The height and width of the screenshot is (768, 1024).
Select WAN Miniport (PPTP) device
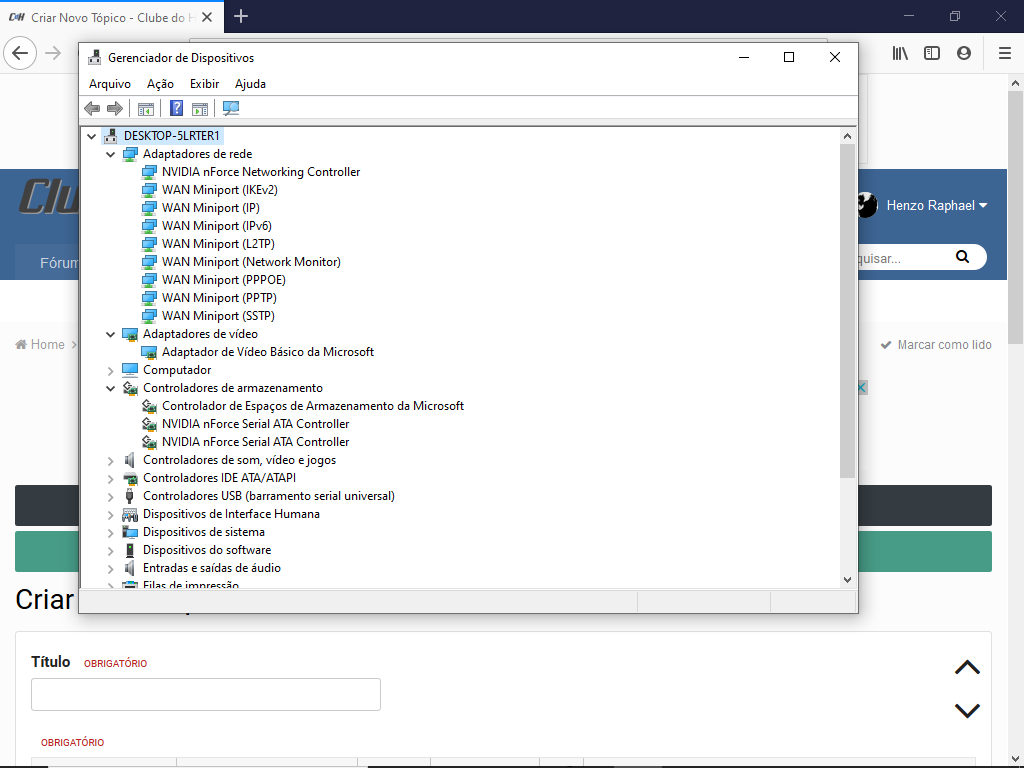click(219, 298)
